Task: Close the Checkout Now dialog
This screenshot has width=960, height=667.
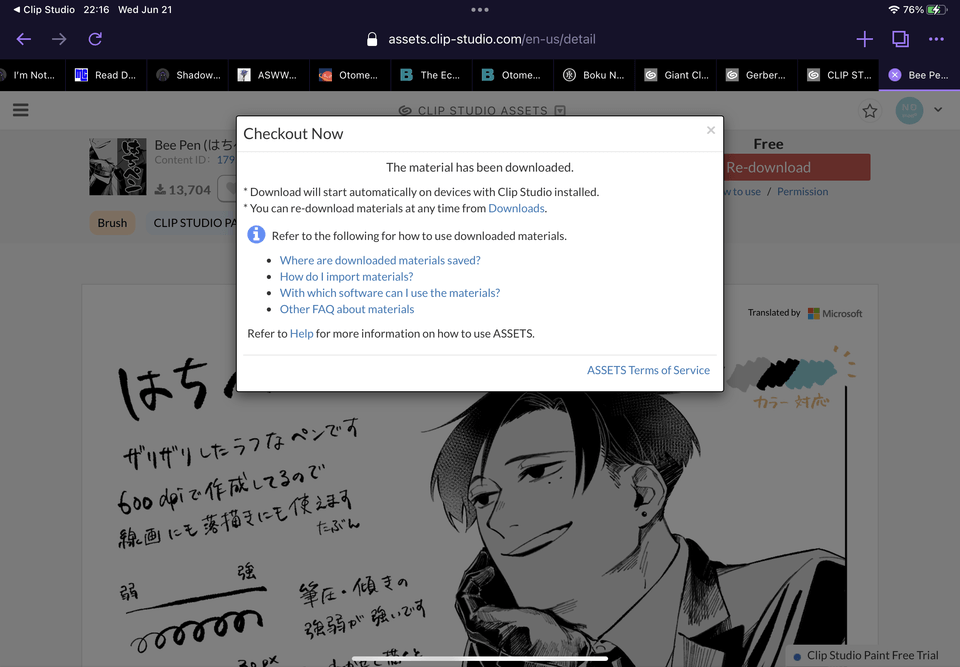Action: point(711,130)
